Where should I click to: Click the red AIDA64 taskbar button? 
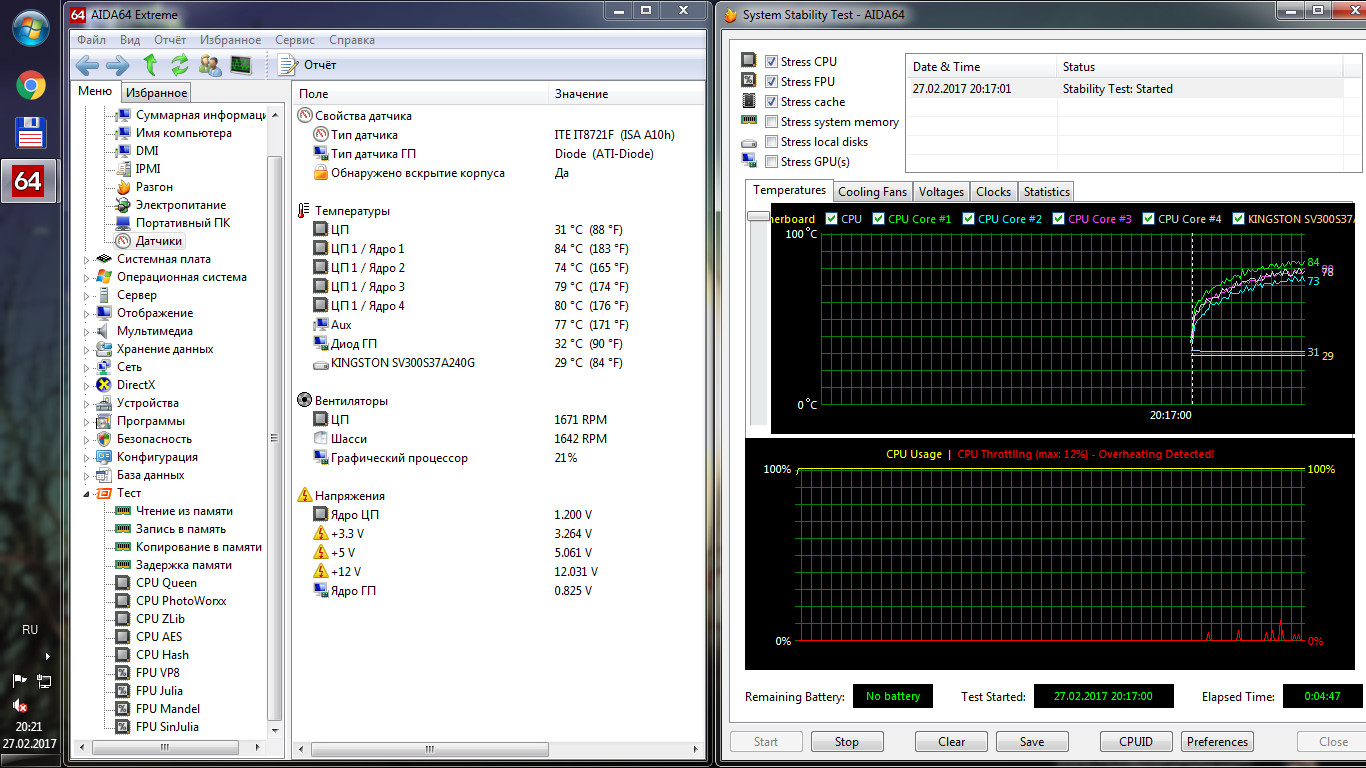(x=28, y=181)
